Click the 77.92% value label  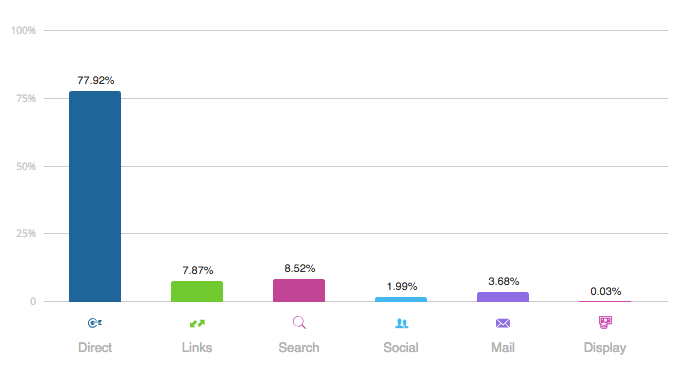point(96,80)
